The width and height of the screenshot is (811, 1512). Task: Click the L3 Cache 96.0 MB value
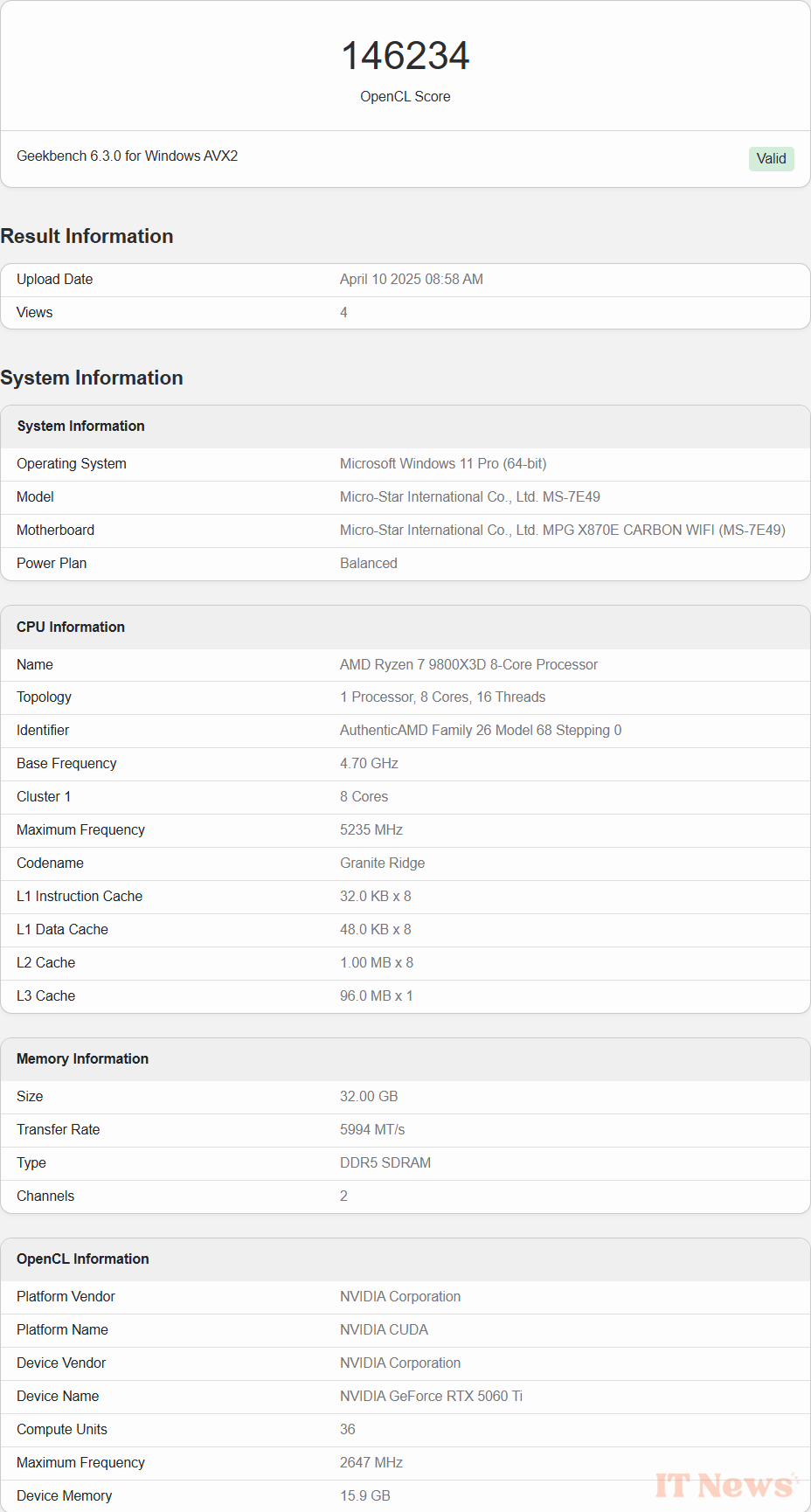[x=376, y=996]
